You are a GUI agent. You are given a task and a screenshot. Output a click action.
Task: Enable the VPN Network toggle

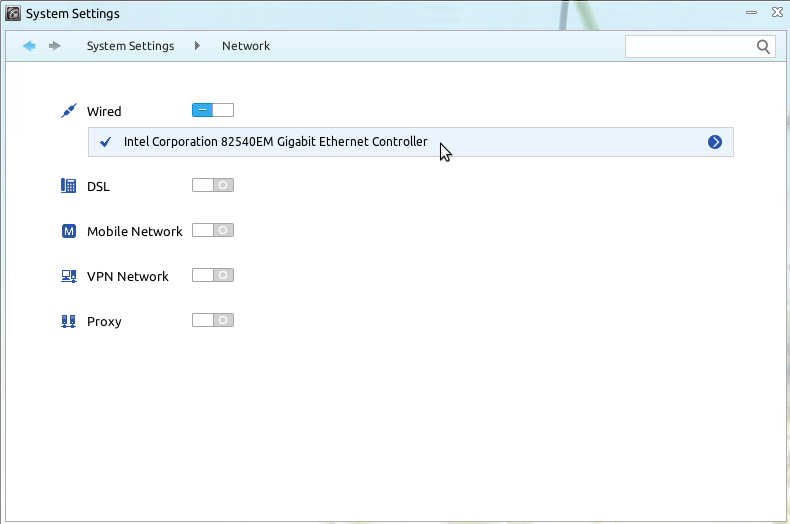click(x=212, y=275)
